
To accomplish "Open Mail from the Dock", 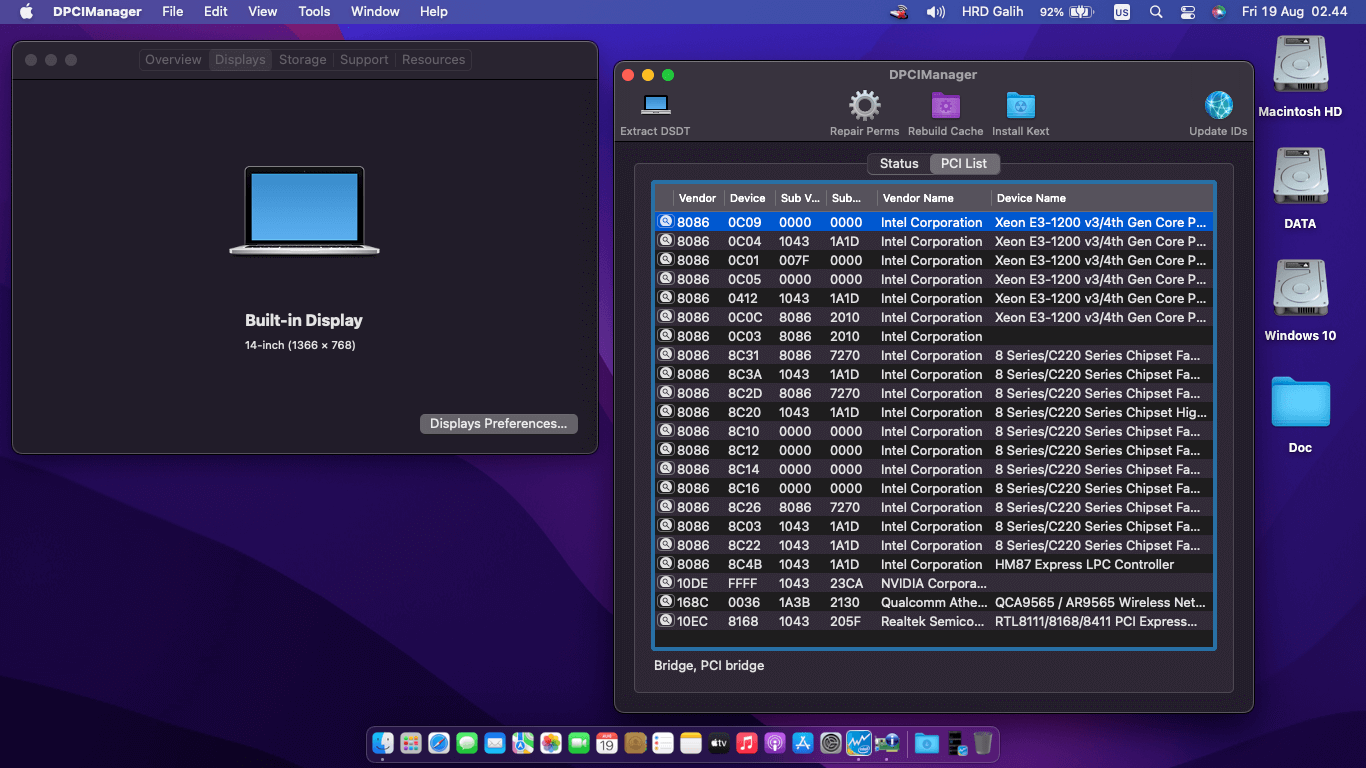I will tap(495, 743).
